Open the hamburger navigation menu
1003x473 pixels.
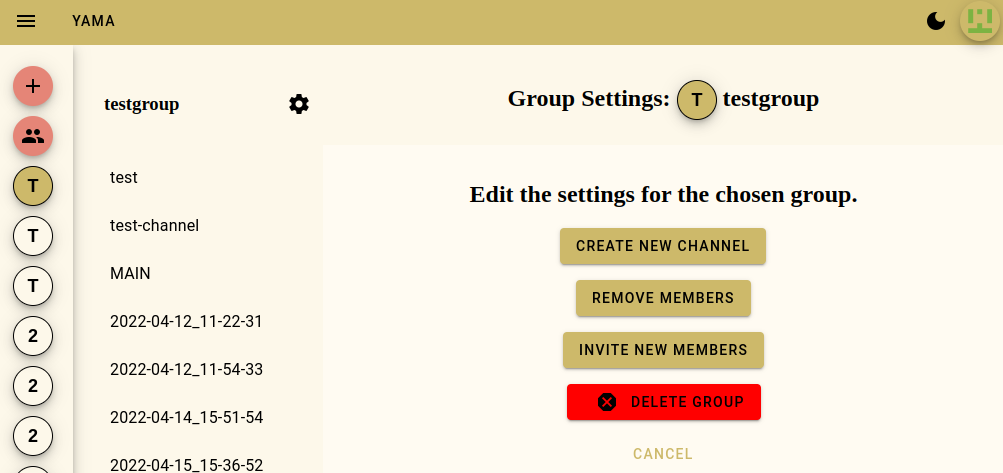pyautogui.click(x=26, y=21)
